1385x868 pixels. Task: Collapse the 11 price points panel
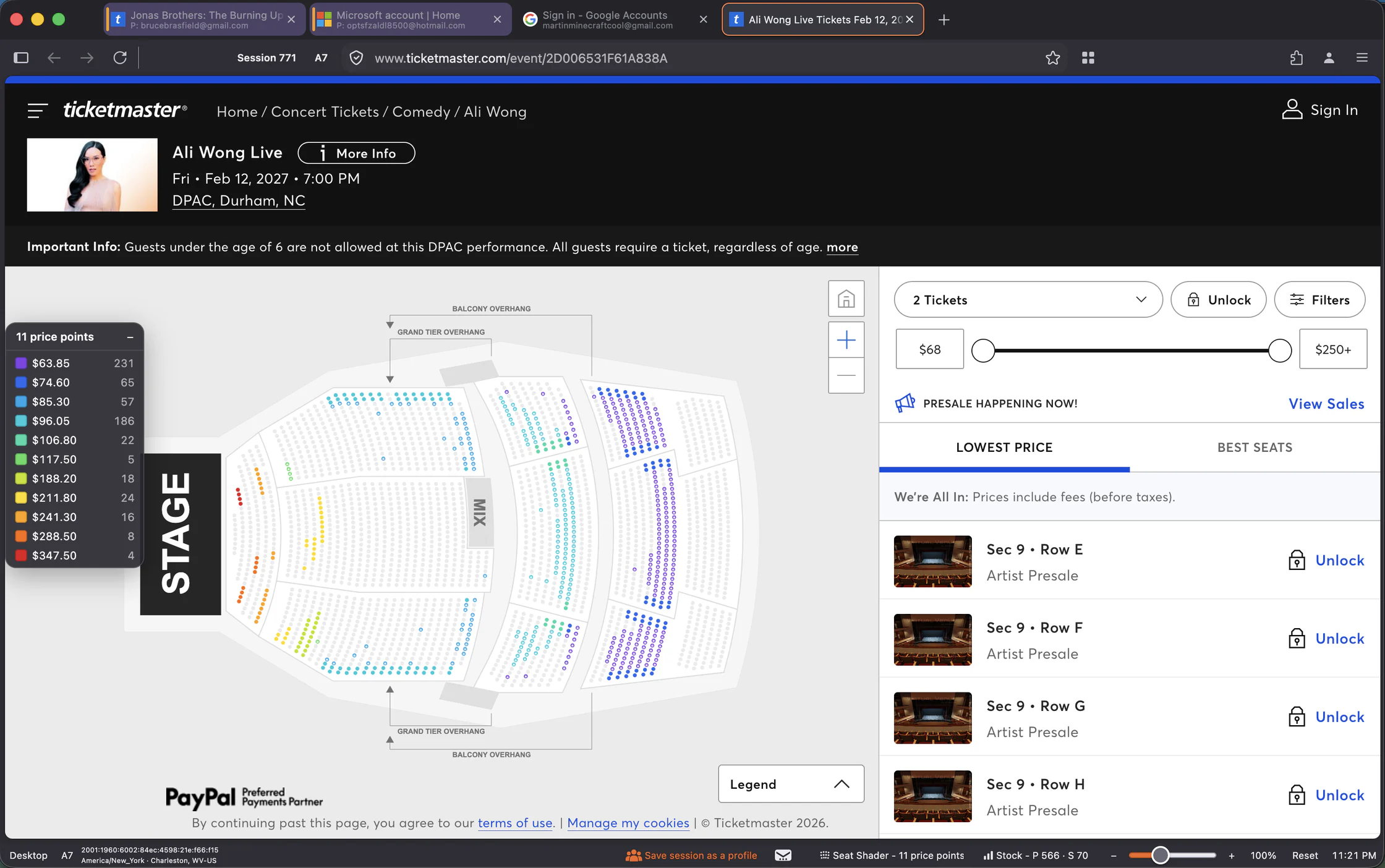pyautogui.click(x=130, y=337)
